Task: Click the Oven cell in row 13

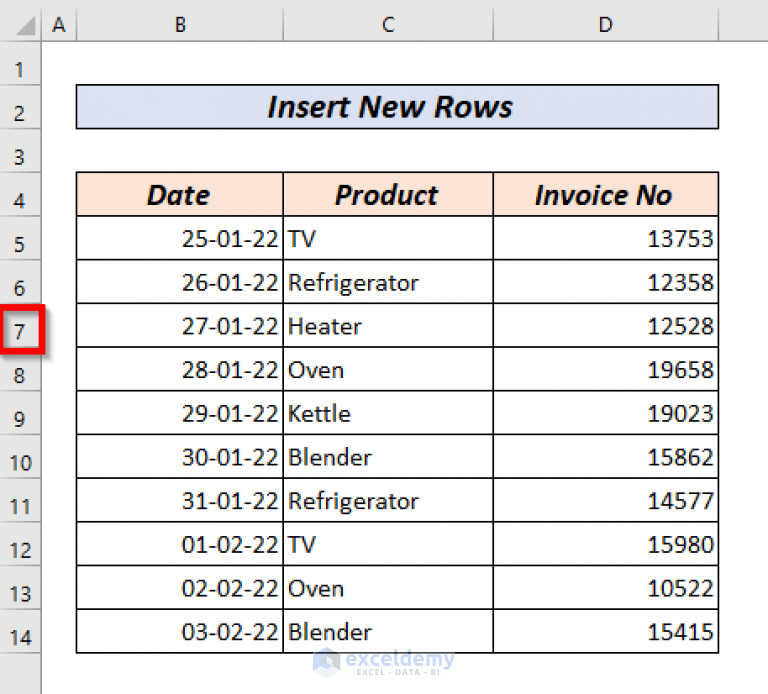Action: pyautogui.click(x=388, y=588)
